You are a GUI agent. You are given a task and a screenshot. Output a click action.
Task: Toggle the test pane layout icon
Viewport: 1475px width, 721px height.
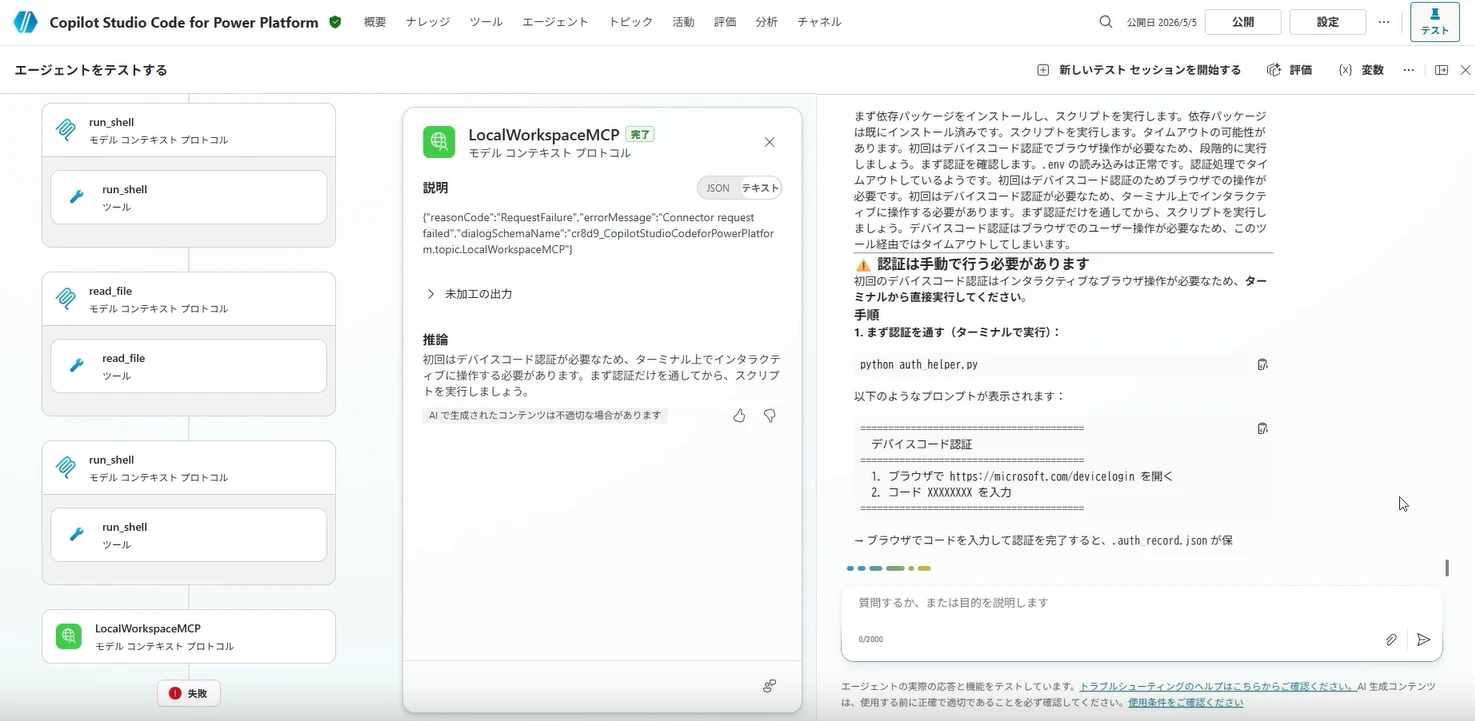pos(1441,70)
